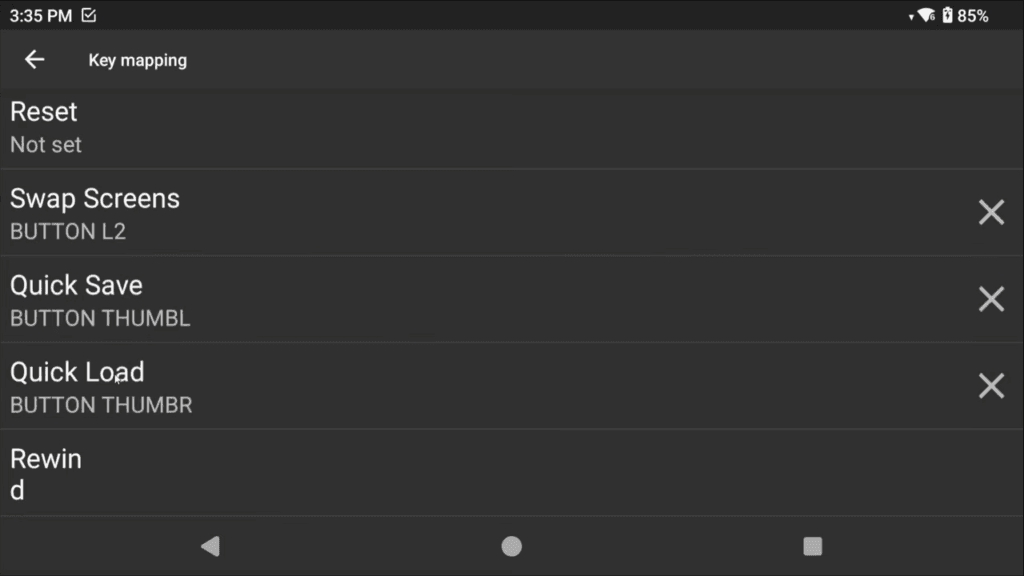
Task: Open recent apps with the square button
Action: 812,546
